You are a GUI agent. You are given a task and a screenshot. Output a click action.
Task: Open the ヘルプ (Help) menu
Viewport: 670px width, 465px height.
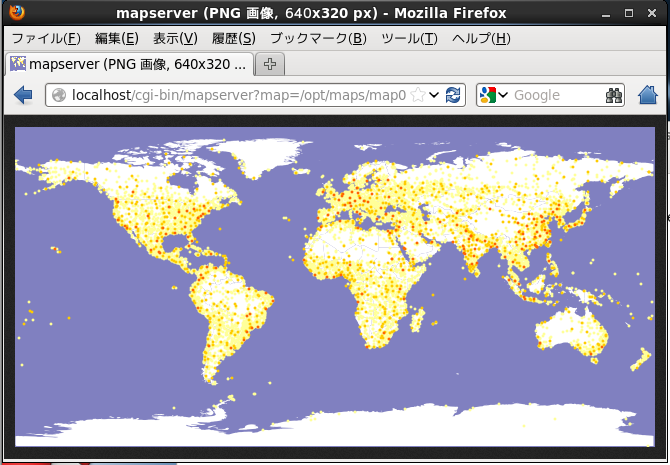coord(481,38)
